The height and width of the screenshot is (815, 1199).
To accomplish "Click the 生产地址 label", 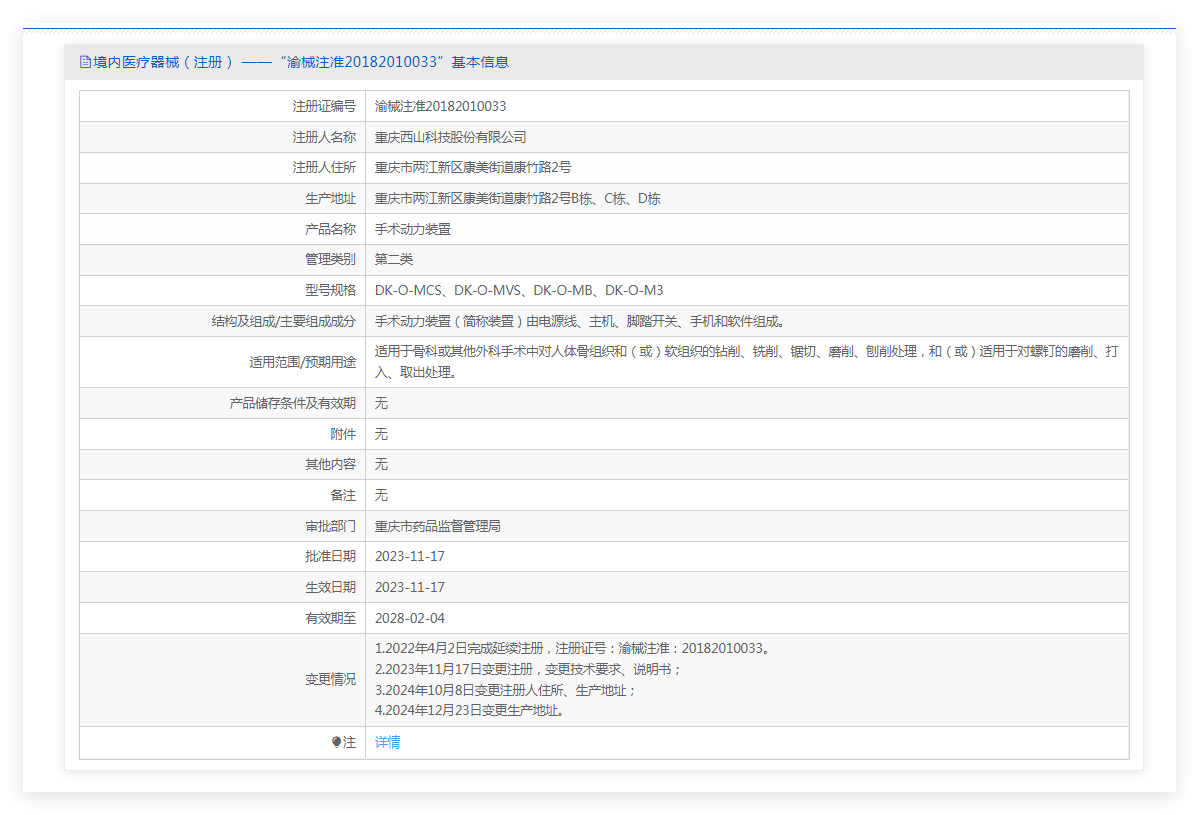I will point(330,199).
